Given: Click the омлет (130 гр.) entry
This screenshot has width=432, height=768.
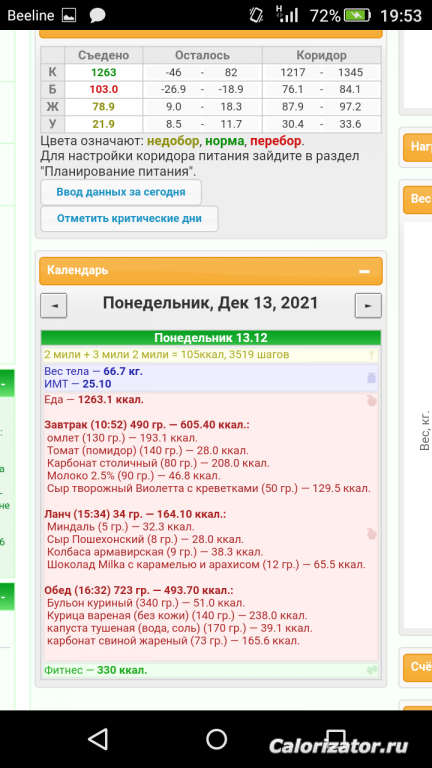Looking at the screenshot, I should point(122,437).
